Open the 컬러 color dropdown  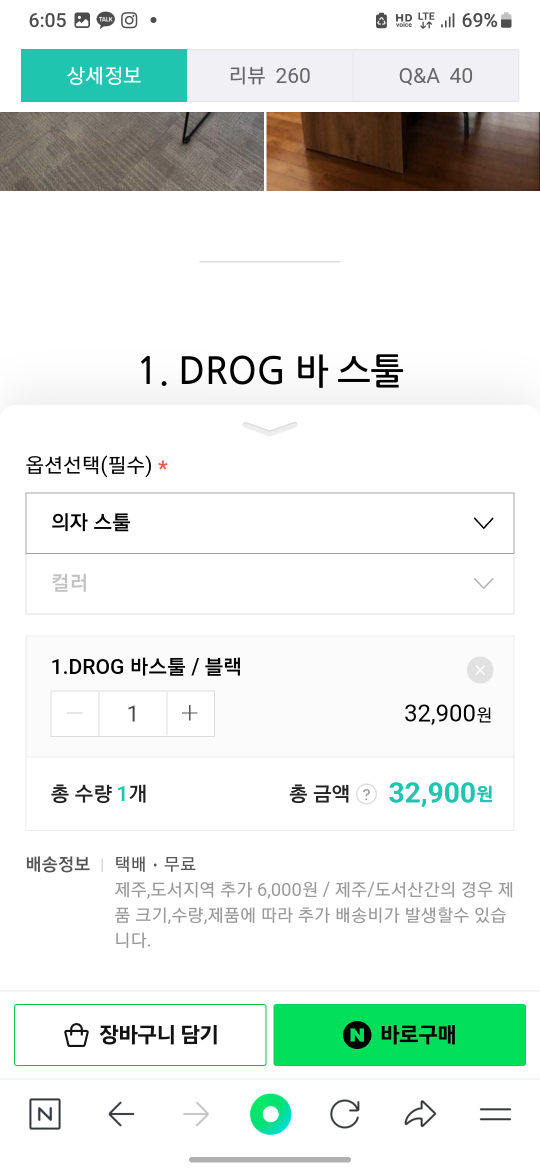pyautogui.click(x=270, y=584)
